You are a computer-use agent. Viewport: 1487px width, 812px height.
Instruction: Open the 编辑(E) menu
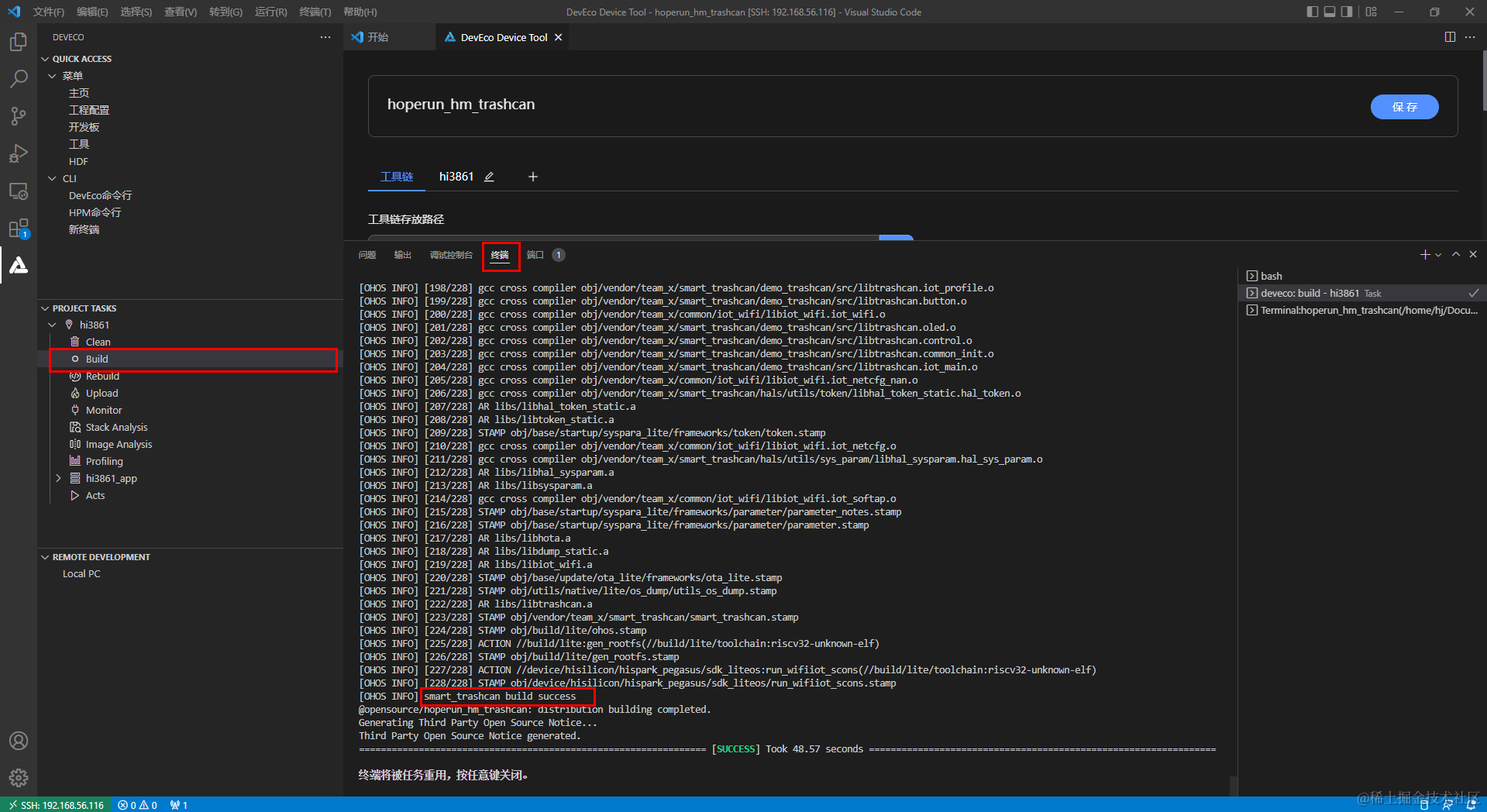92,12
